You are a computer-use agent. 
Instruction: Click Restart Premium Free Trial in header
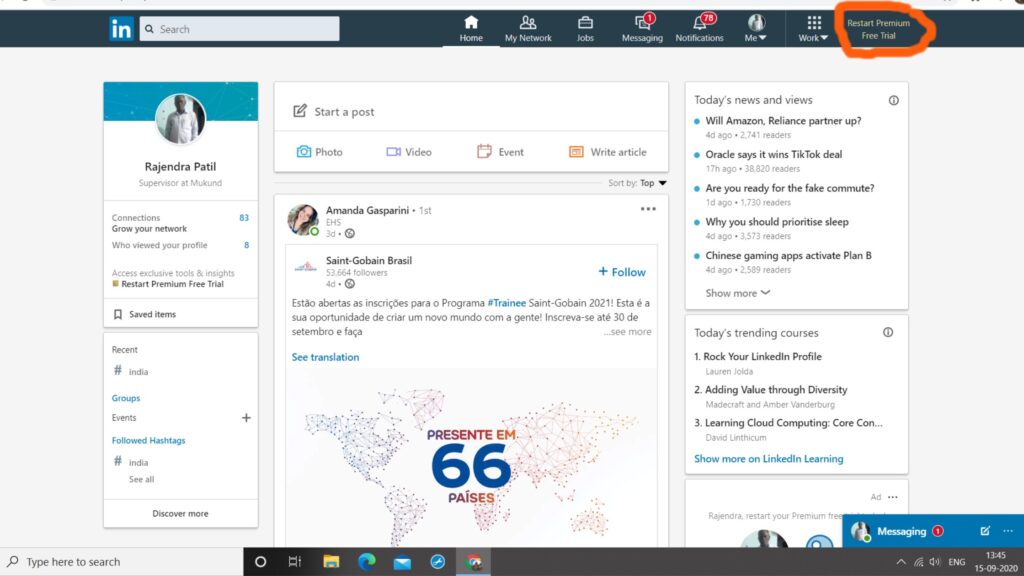click(x=878, y=29)
